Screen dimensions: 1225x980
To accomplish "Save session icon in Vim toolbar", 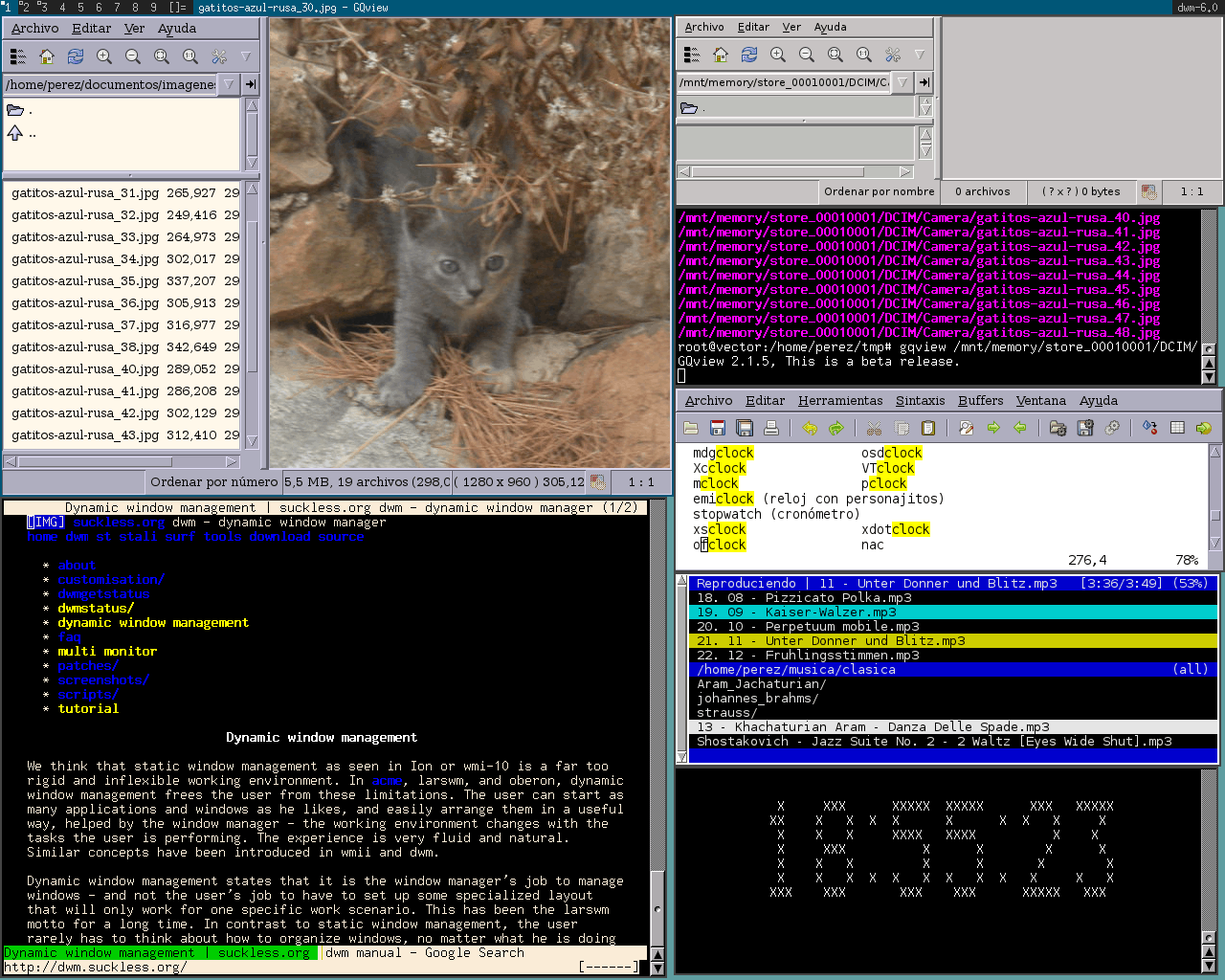I will click(1084, 428).
